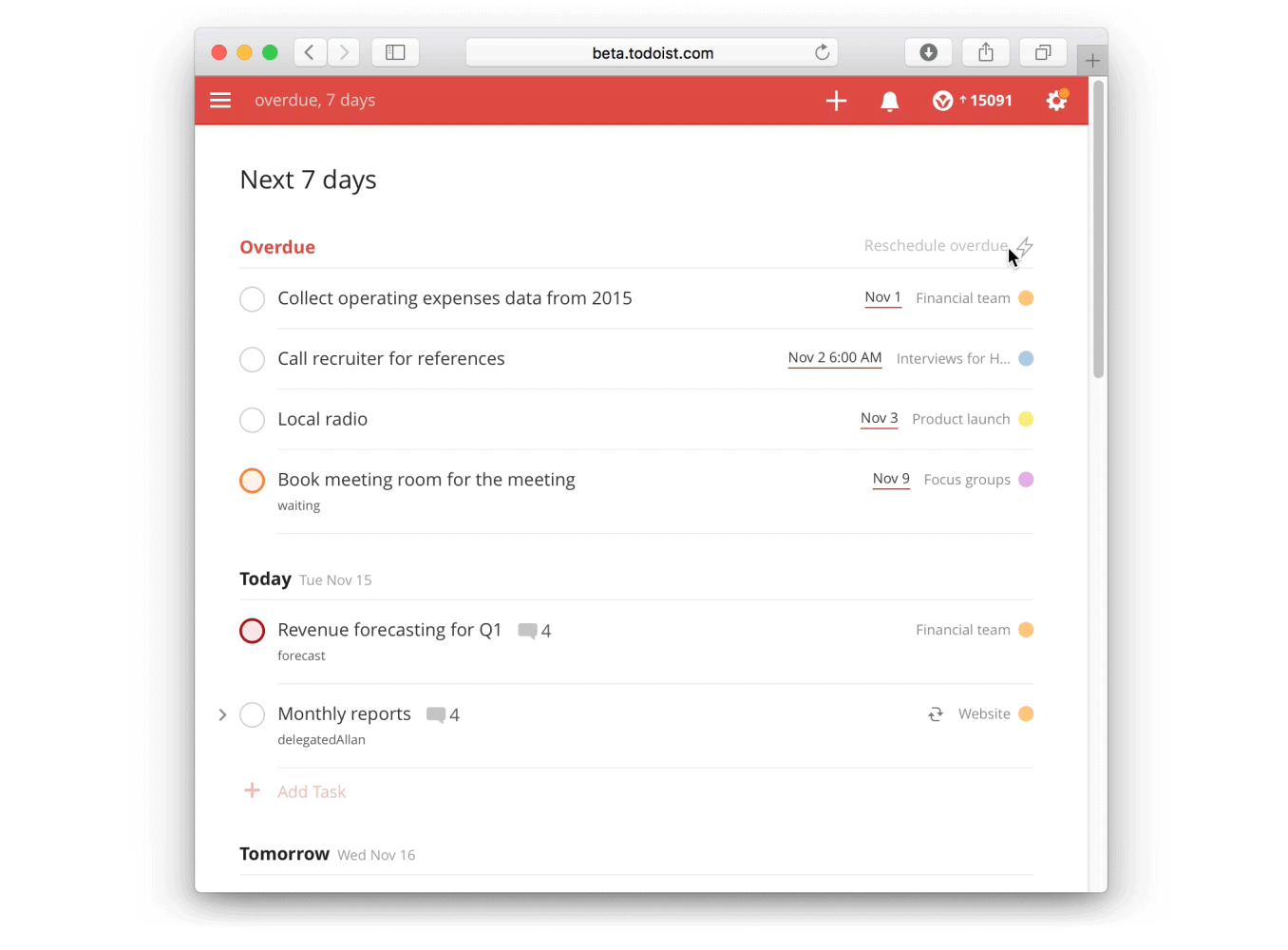Click the Today section heading
Viewport: 1288px width, 950px height.
(265, 579)
